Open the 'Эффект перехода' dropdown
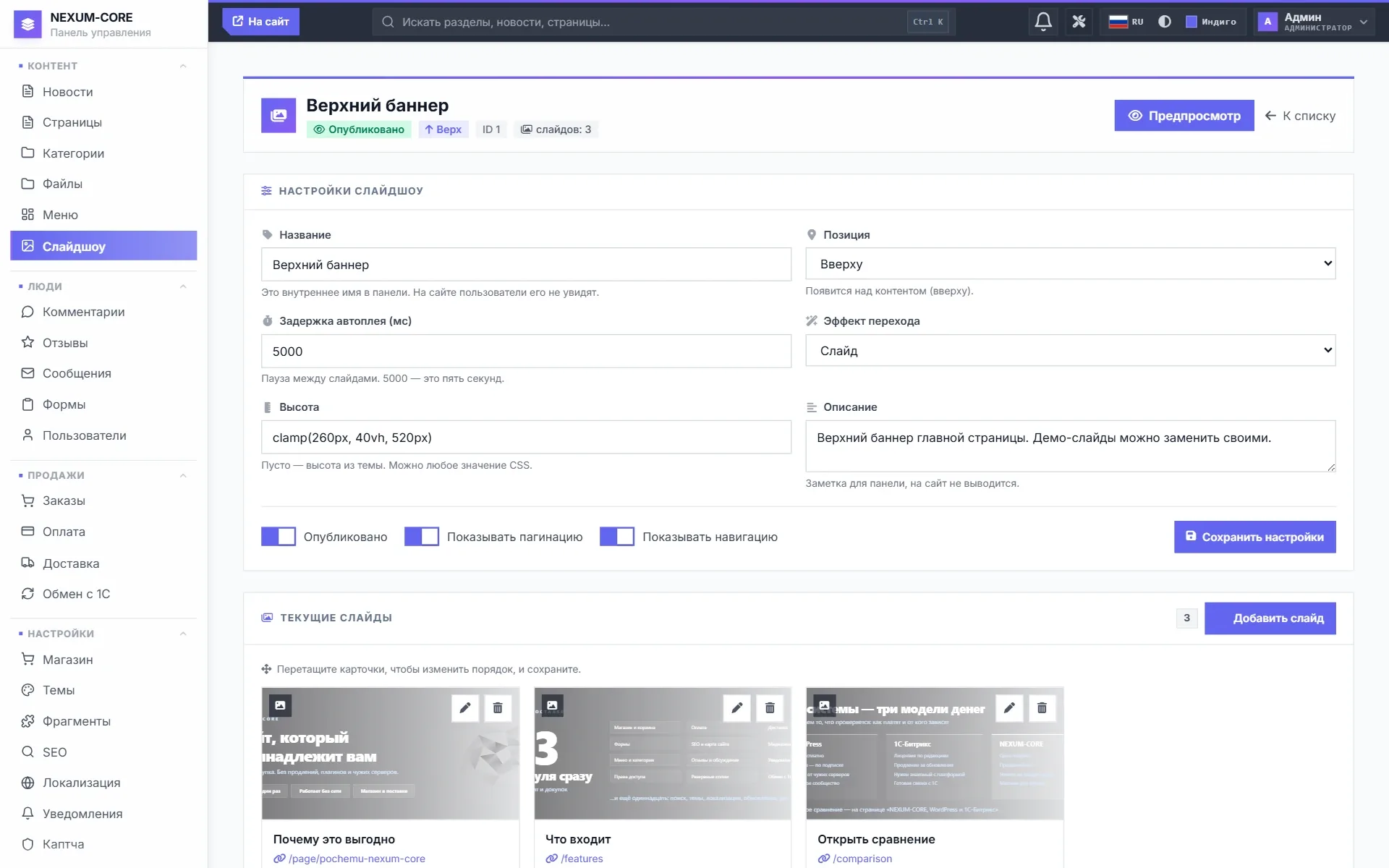The height and width of the screenshot is (868, 1389). [x=1071, y=351]
